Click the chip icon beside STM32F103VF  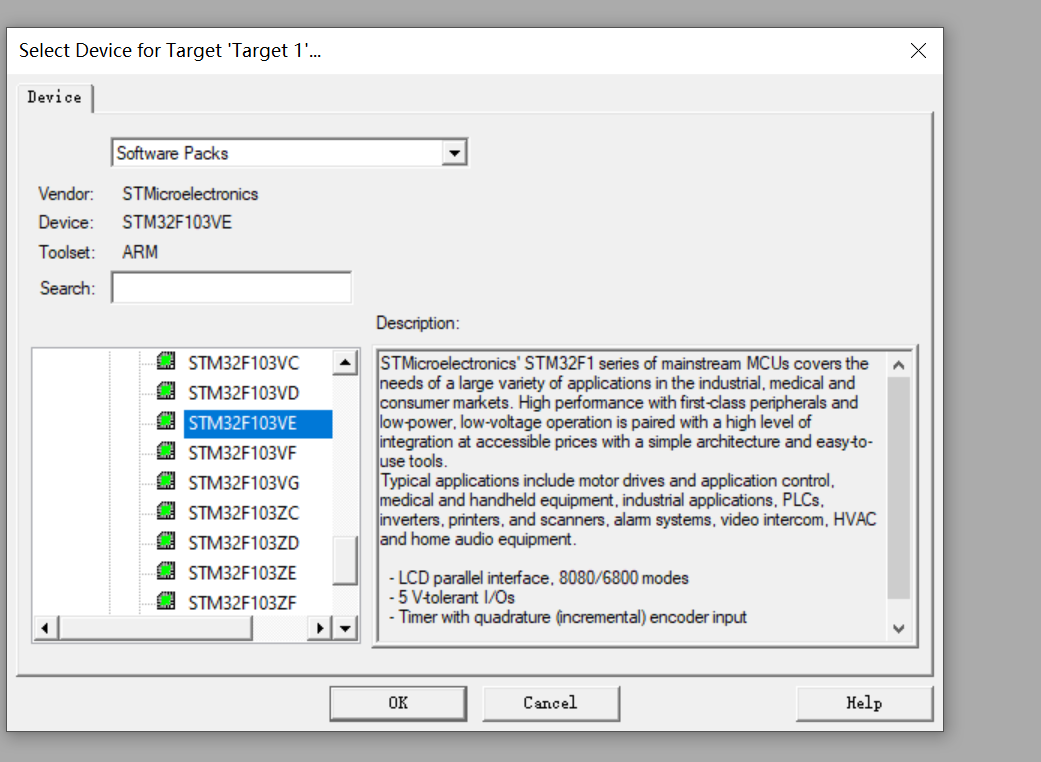tap(166, 452)
